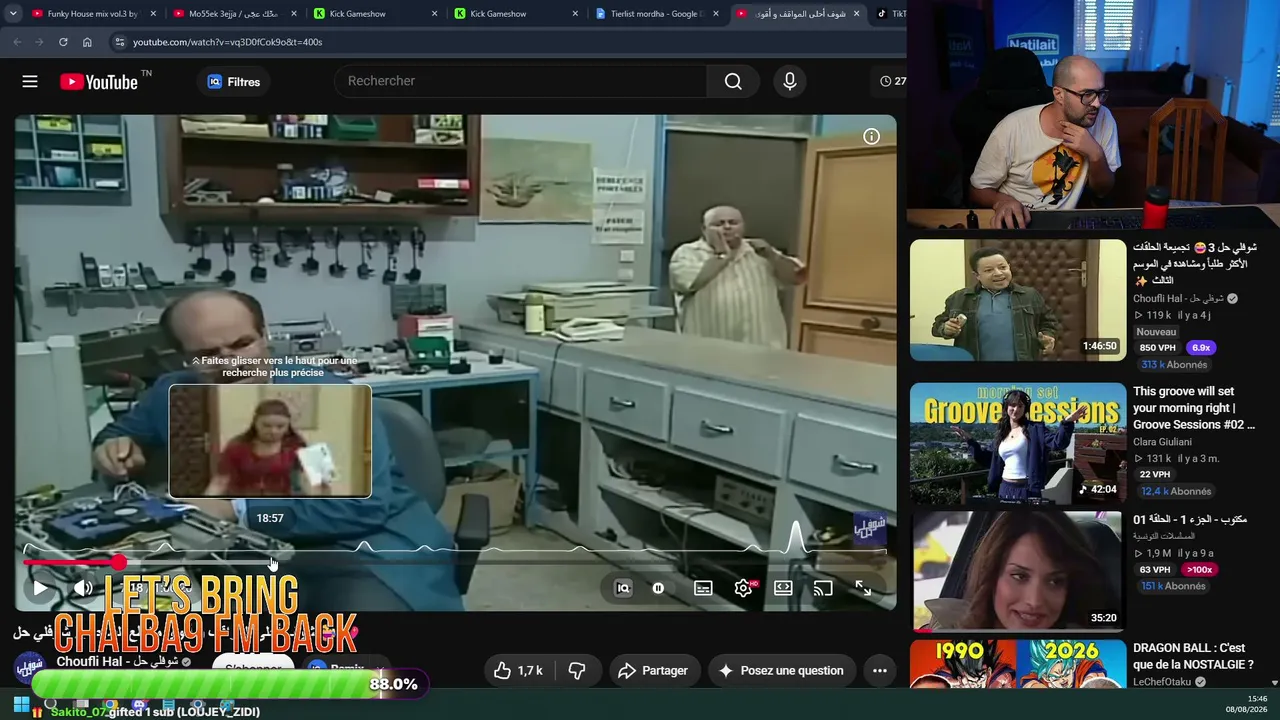This screenshot has width=1280, height=720.
Task: Close the Mo55ek 3ejja tab
Action: (x=294, y=14)
